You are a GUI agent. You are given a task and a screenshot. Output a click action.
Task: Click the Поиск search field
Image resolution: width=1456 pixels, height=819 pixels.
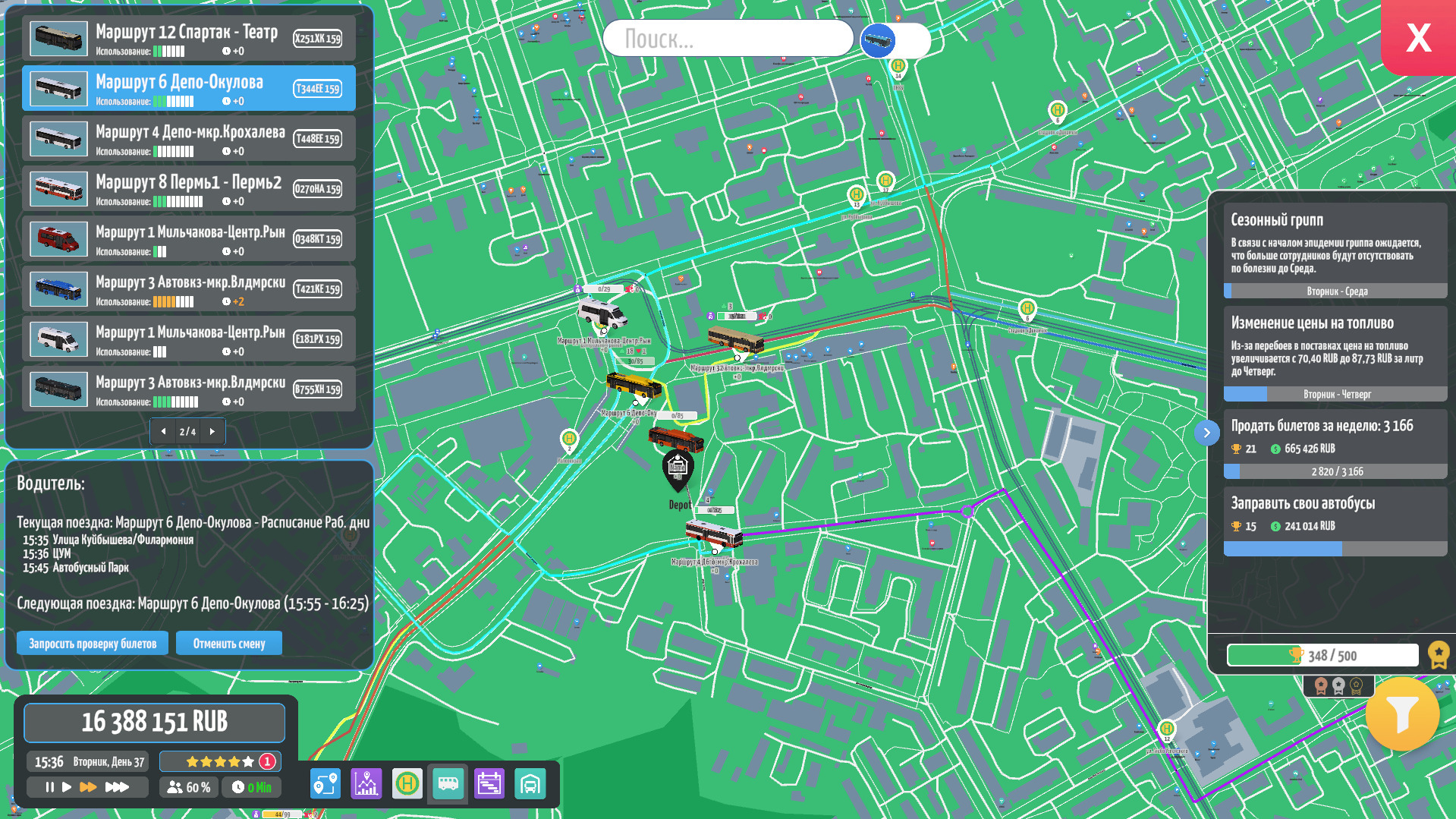pos(728,39)
